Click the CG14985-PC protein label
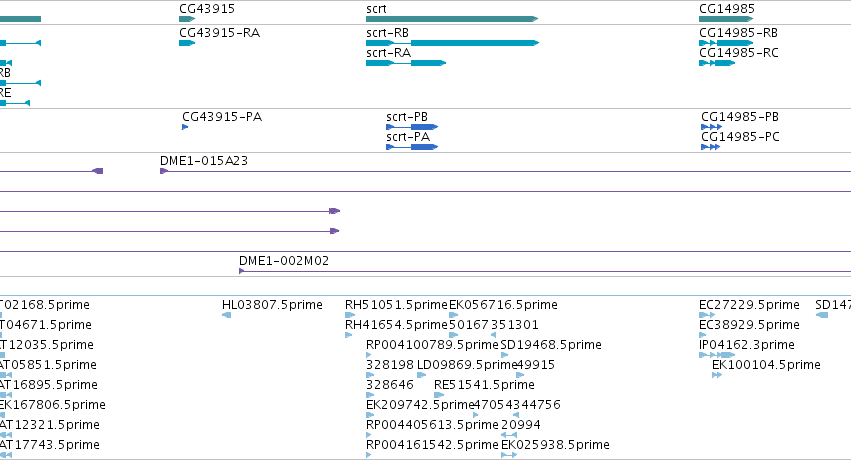 740,137
